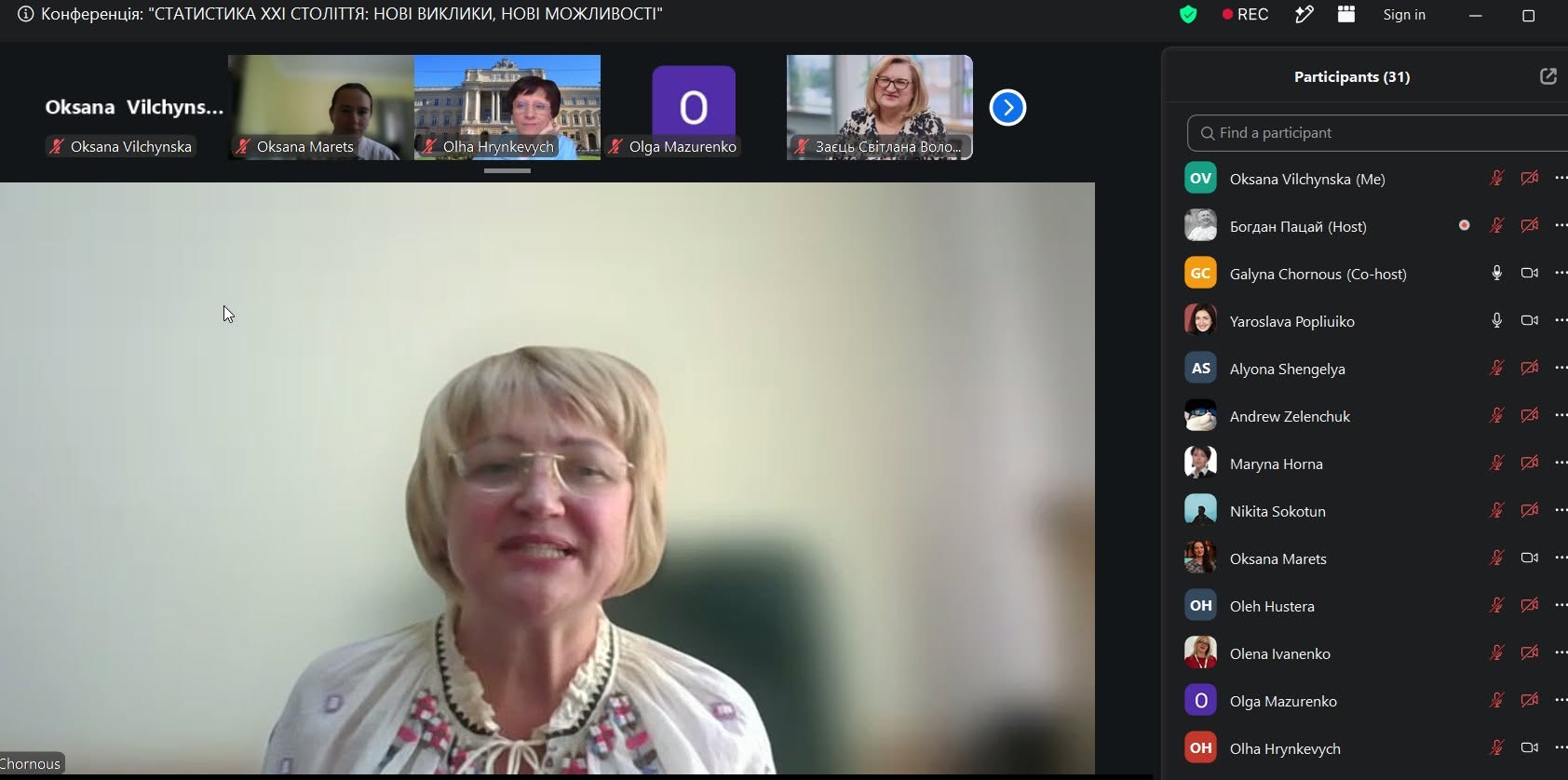Open the view layout grid icon

(1346, 14)
